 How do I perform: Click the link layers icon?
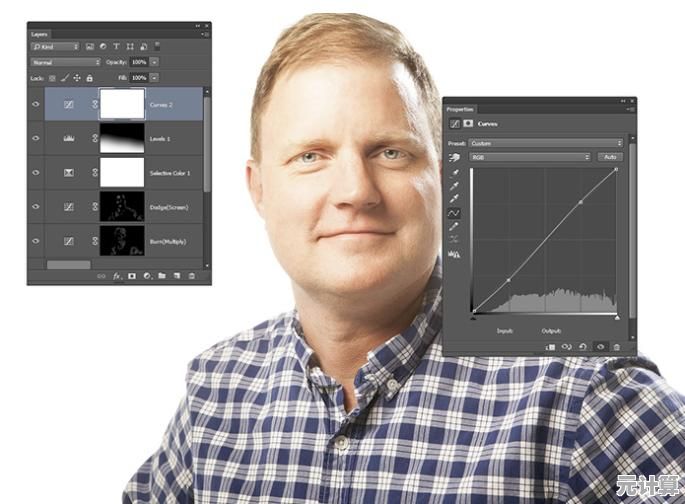[x=101, y=276]
